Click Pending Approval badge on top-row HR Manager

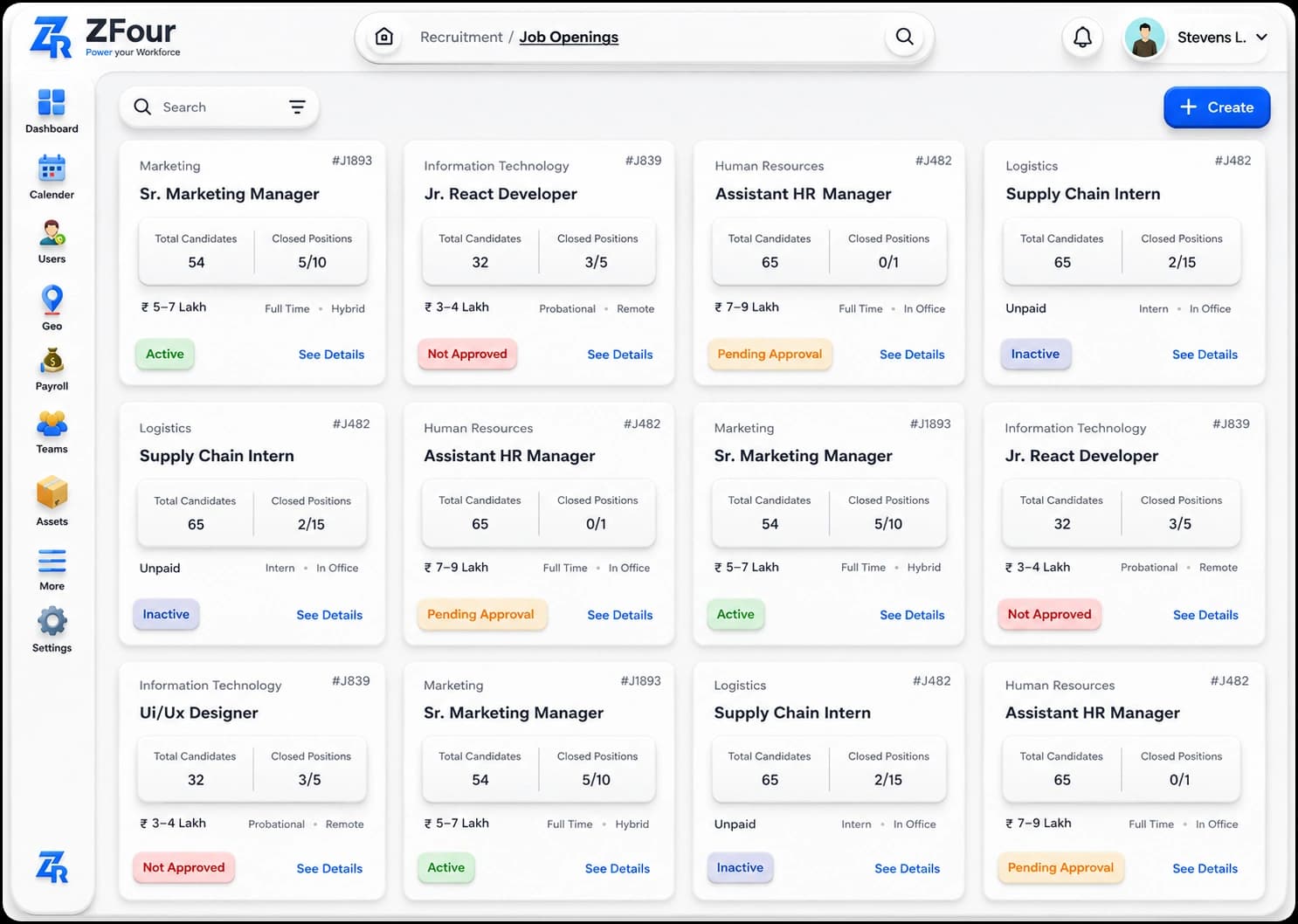click(x=770, y=354)
